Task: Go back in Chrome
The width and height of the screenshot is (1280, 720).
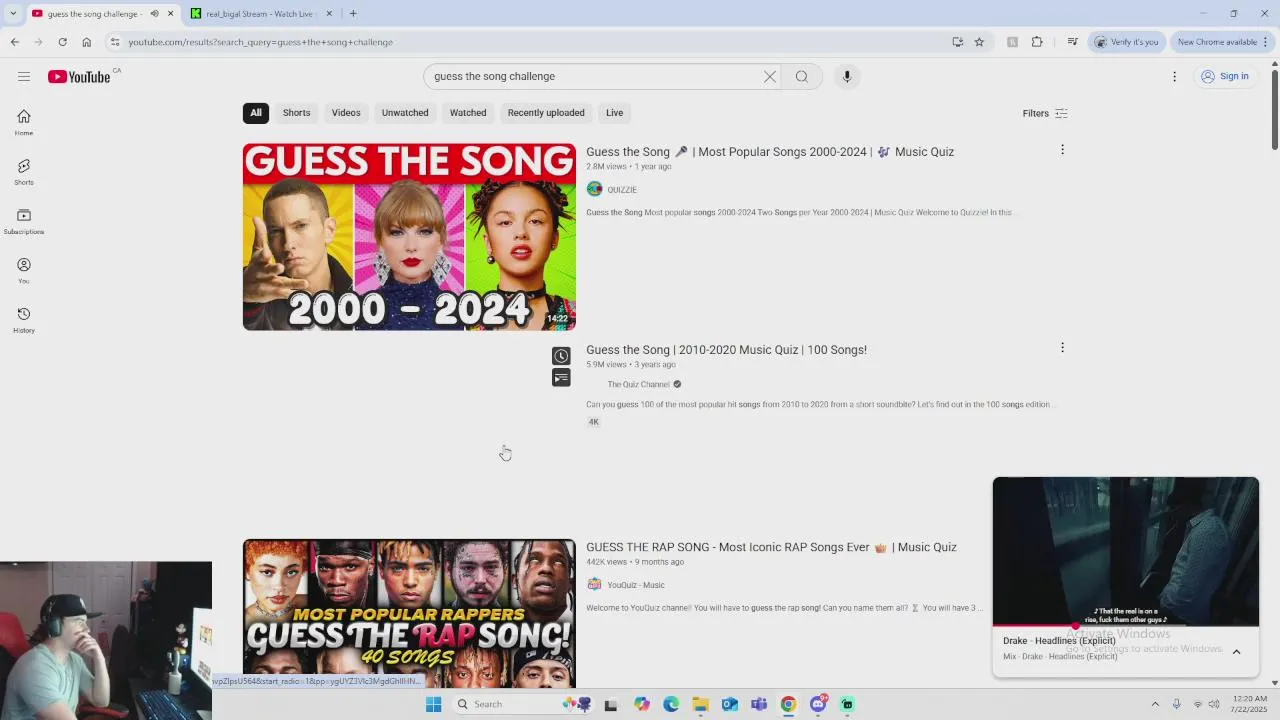Action: click(15, 42)
